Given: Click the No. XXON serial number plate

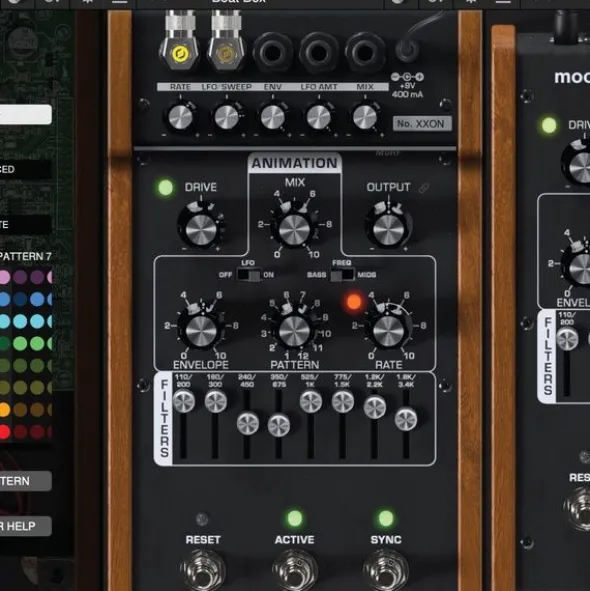Looking at the screenshot, I should (422, 124).
